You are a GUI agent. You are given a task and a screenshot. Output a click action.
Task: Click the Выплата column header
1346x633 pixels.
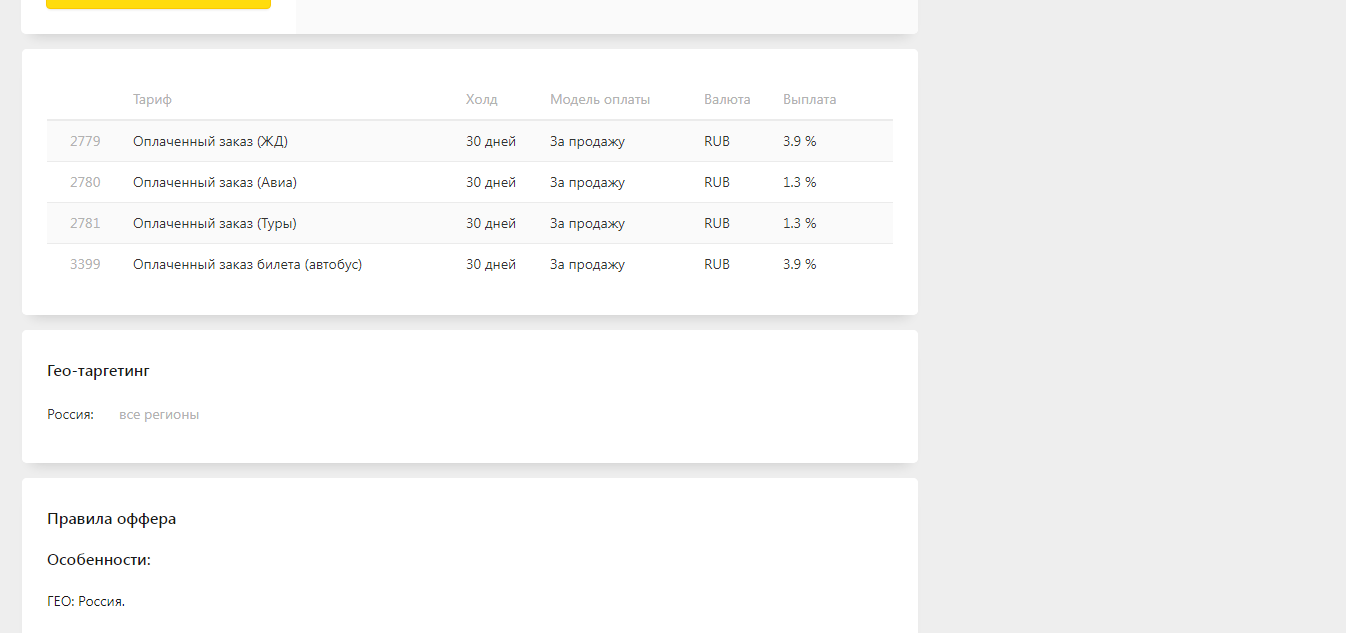[809, 100]
